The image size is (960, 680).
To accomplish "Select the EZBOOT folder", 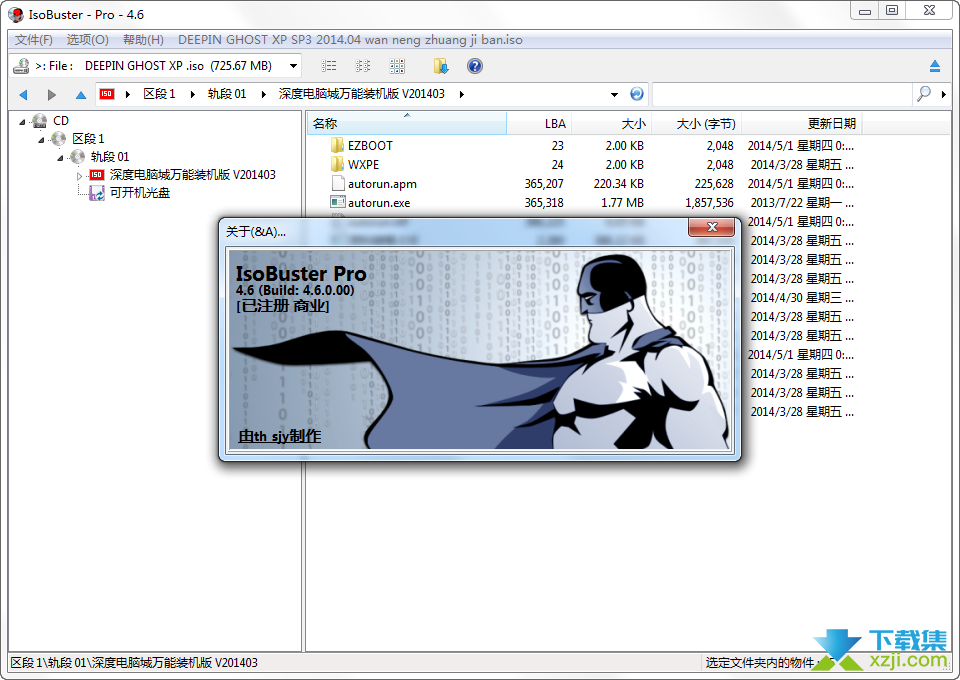I will 370,146.
